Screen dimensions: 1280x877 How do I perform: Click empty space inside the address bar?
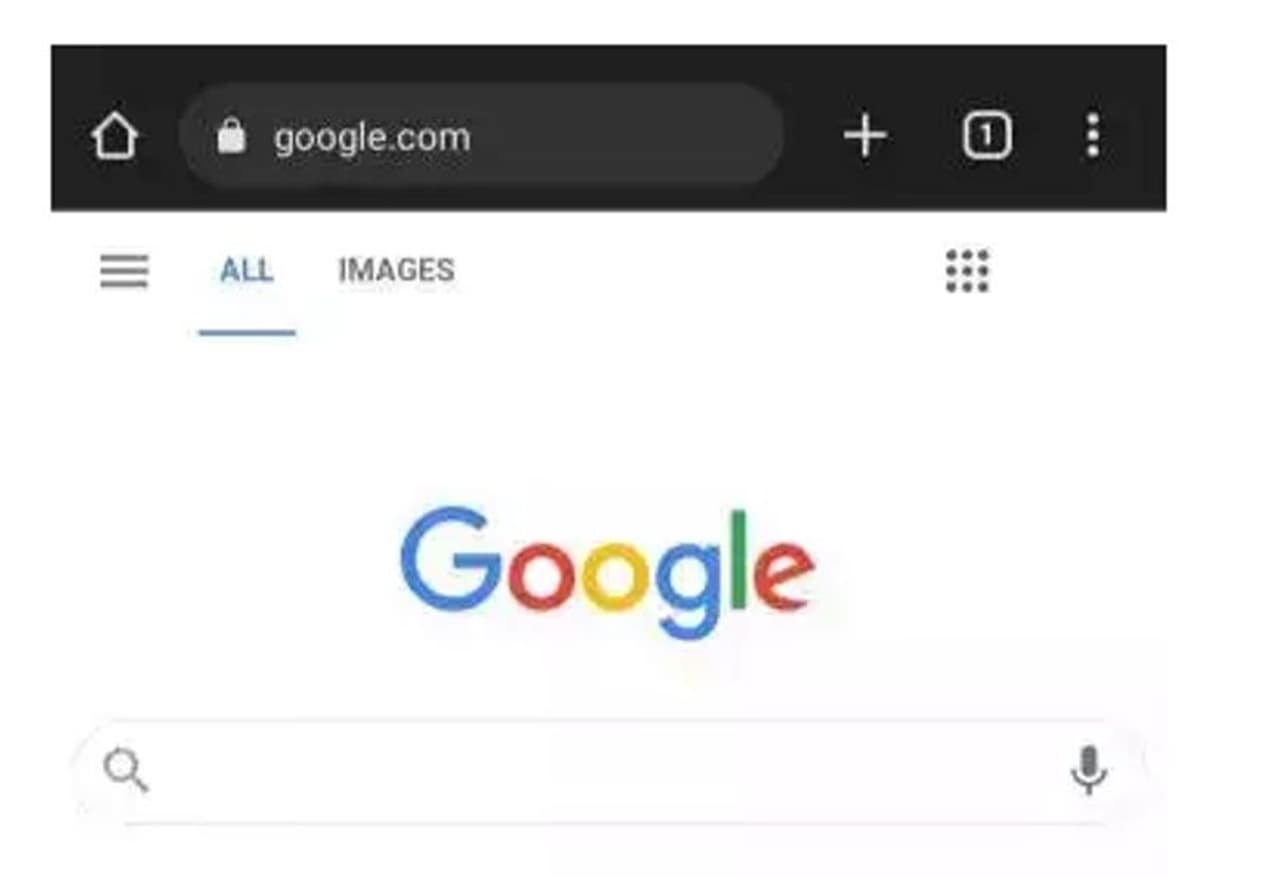coord(640,136)
